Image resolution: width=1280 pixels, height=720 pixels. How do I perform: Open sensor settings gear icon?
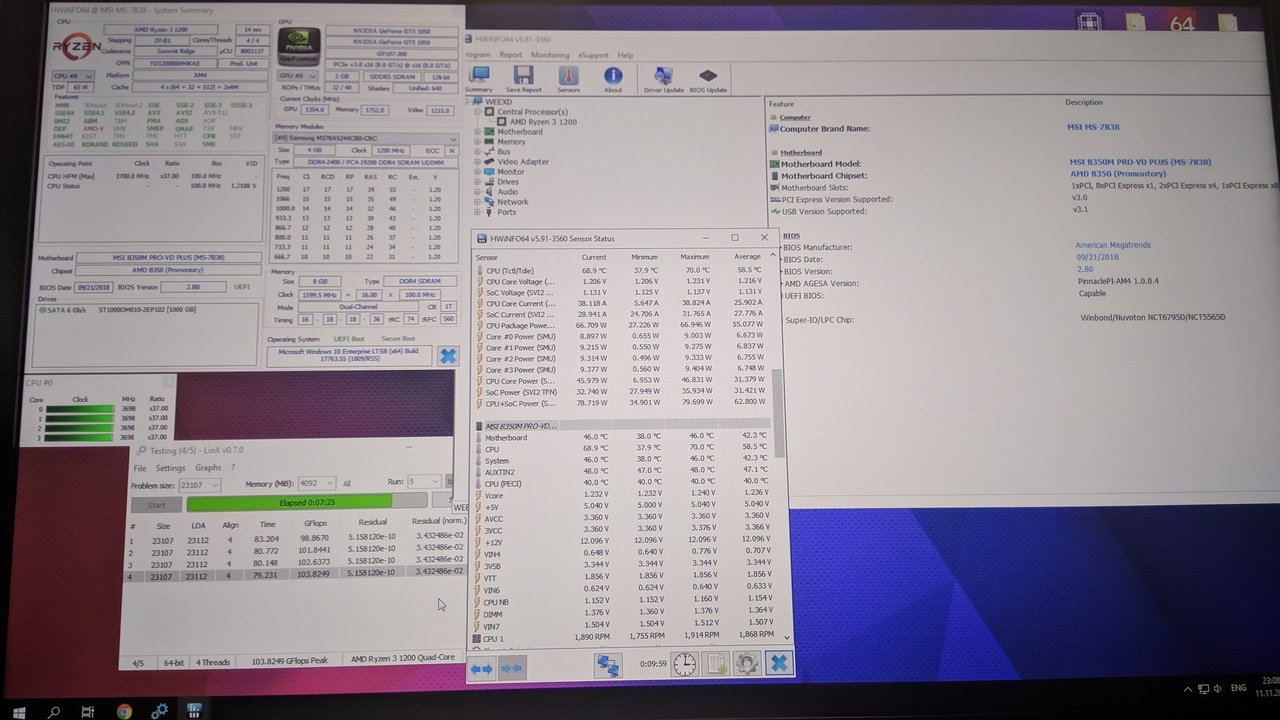pos(747,664)
